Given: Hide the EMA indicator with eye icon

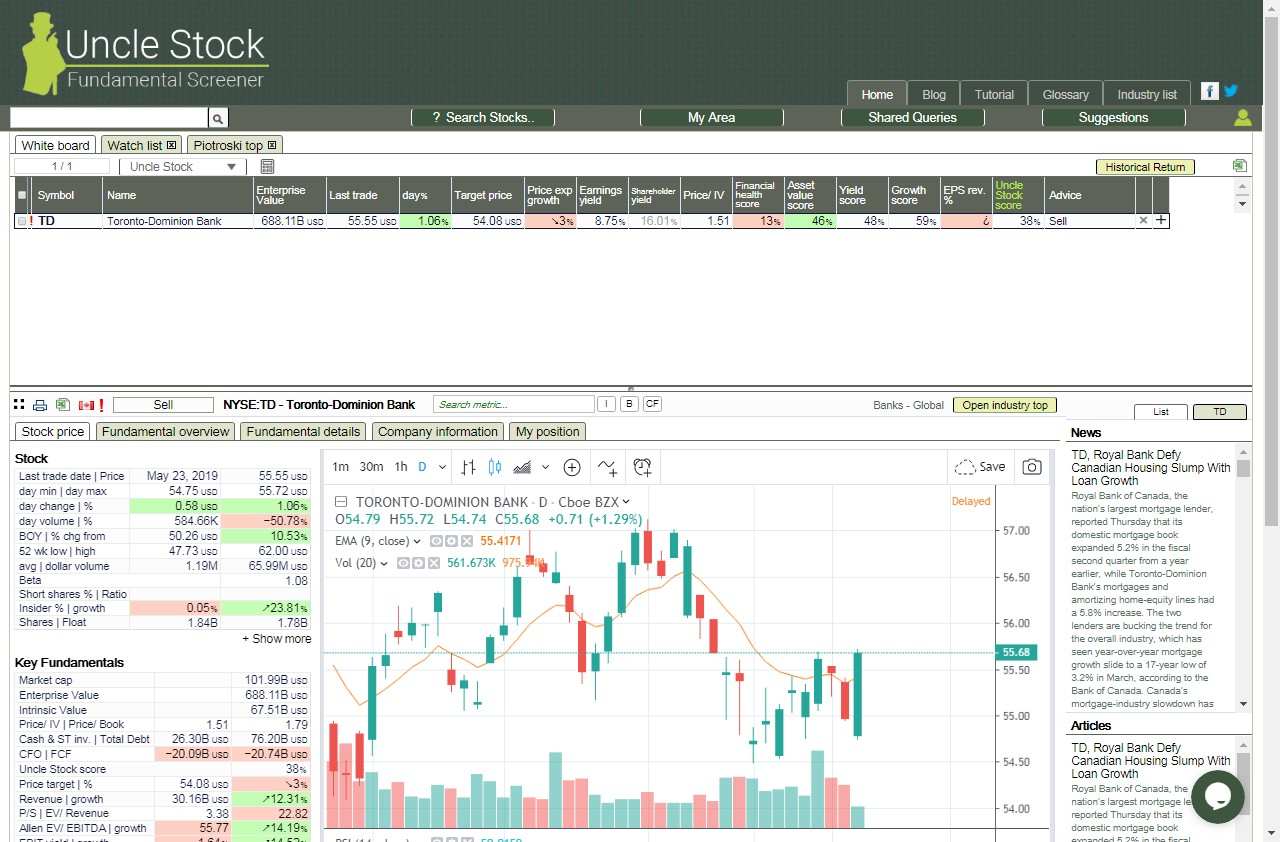Looking at the screenshot, I should [x=436, y=541].
